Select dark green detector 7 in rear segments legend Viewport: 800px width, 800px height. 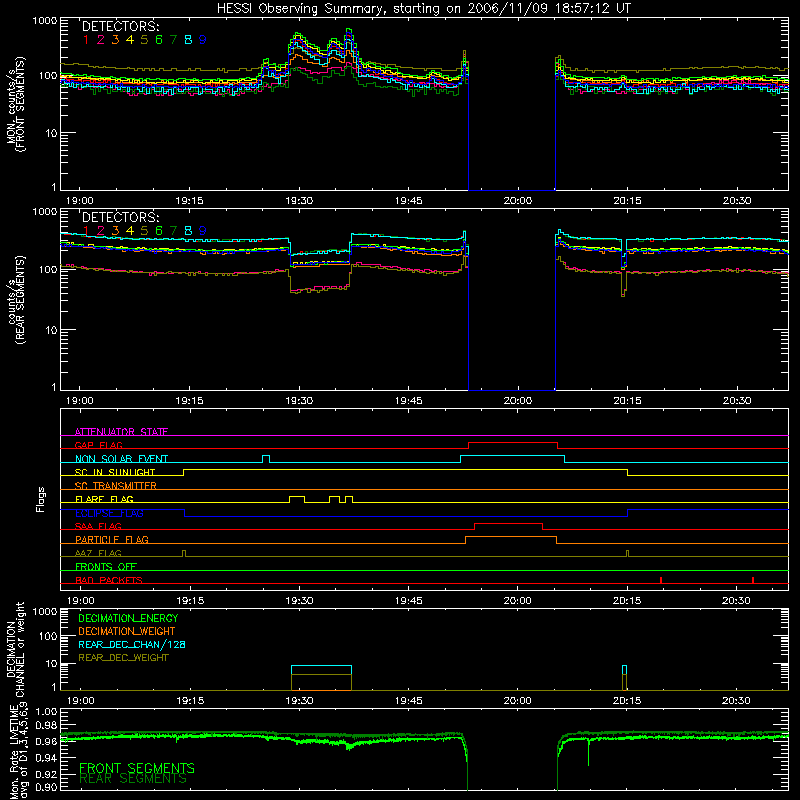click(173, 230)
